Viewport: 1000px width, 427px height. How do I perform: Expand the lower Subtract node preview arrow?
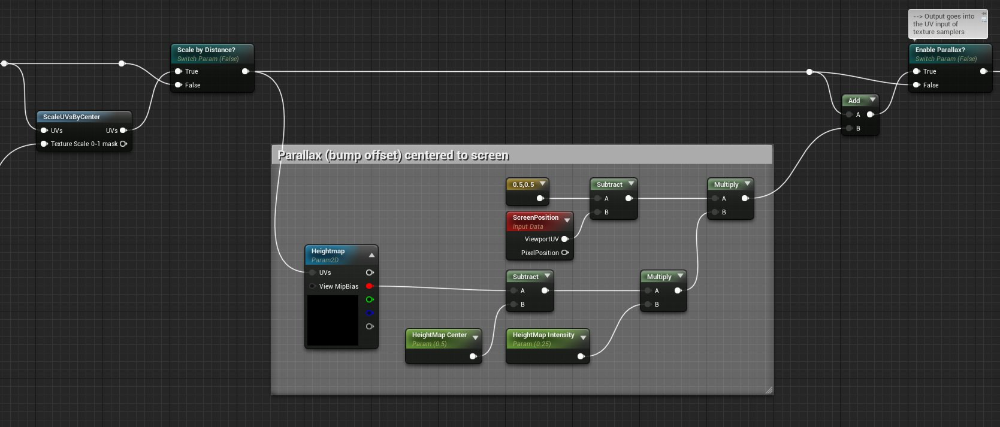click(547, 277)
